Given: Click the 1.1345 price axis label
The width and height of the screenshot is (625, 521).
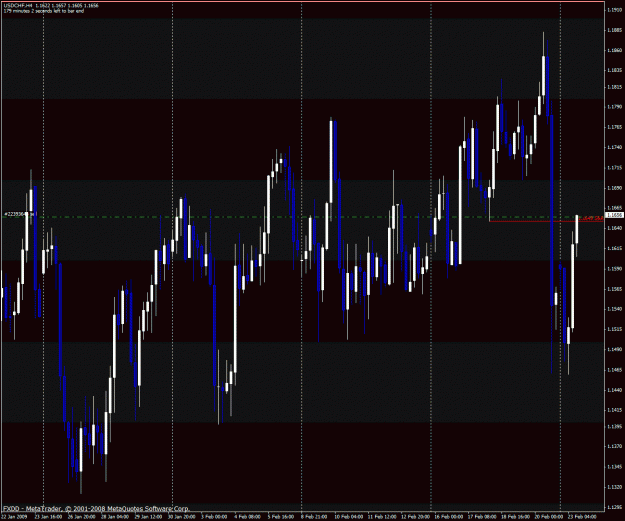Looking at the screenshot, I should [x=613, y=467].
